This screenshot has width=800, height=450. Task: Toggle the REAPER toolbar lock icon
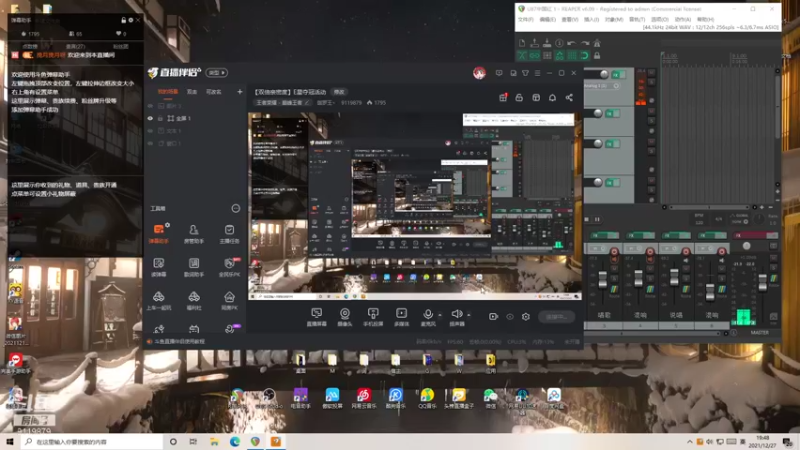pyautogui.click(x=597, y=56)
